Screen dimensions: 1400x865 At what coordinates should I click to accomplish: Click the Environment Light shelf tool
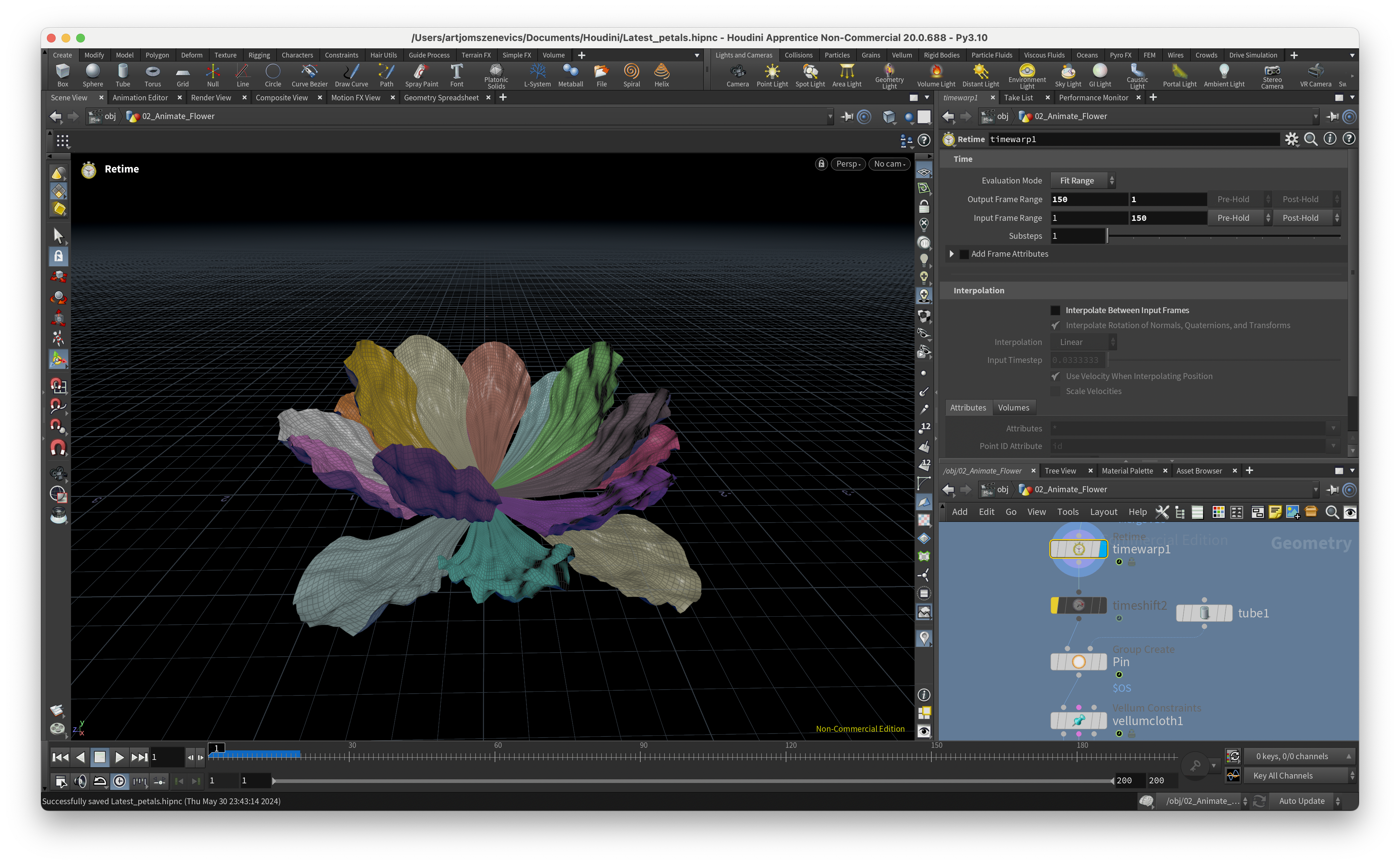point(1027,75)
